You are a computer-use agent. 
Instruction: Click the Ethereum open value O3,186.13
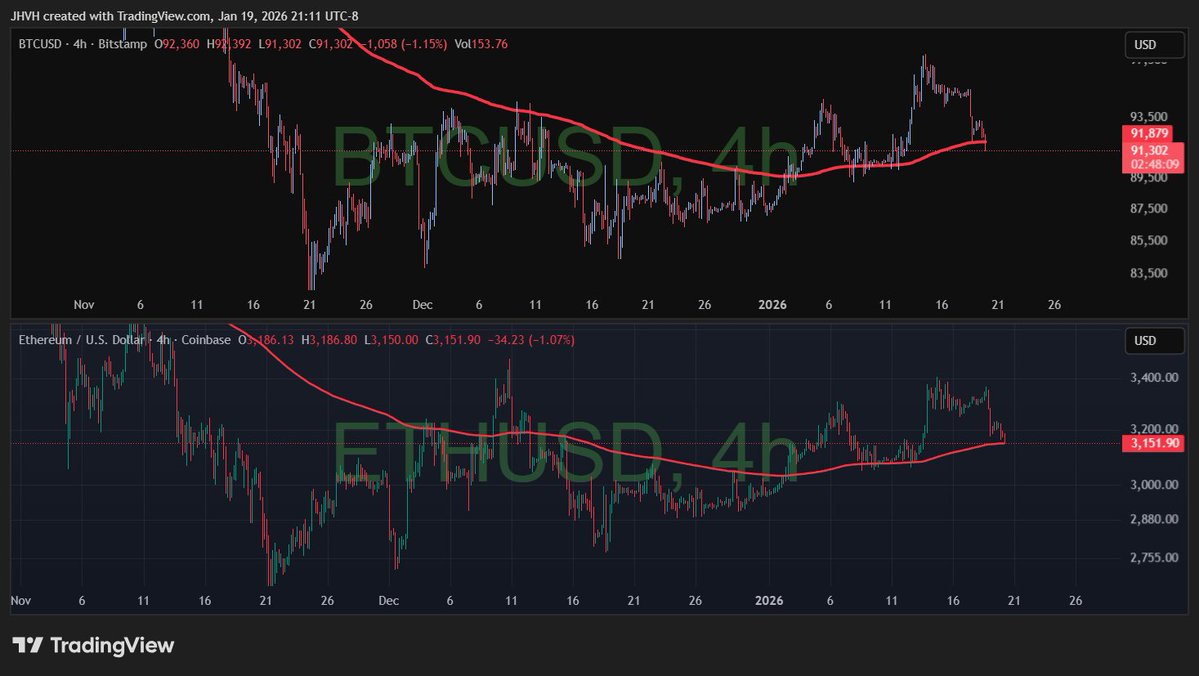click(266, 340)
